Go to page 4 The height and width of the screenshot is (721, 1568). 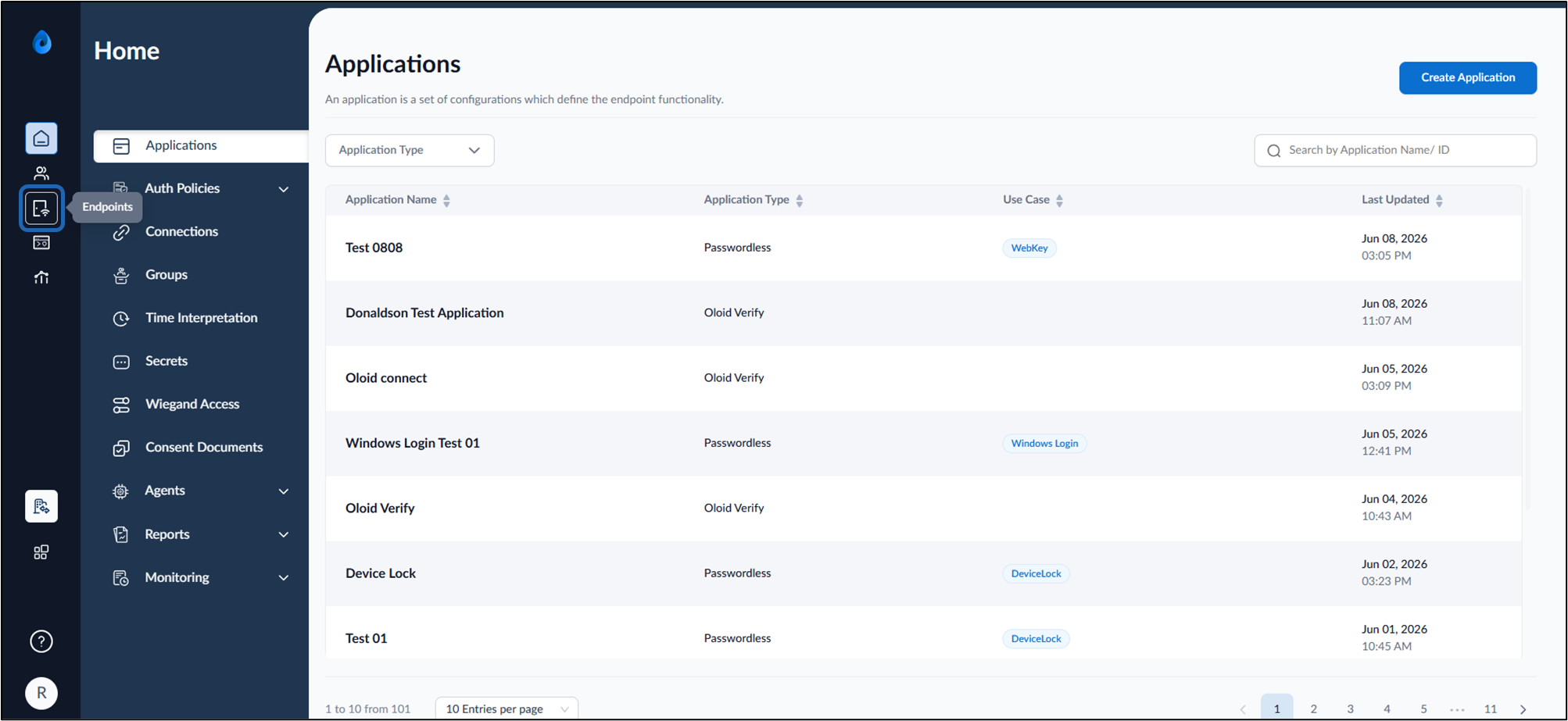[x=1387, y=709]
